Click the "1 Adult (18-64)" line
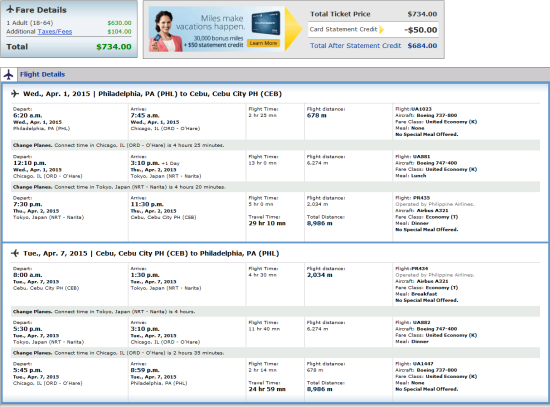 click(x=30, y=23)
